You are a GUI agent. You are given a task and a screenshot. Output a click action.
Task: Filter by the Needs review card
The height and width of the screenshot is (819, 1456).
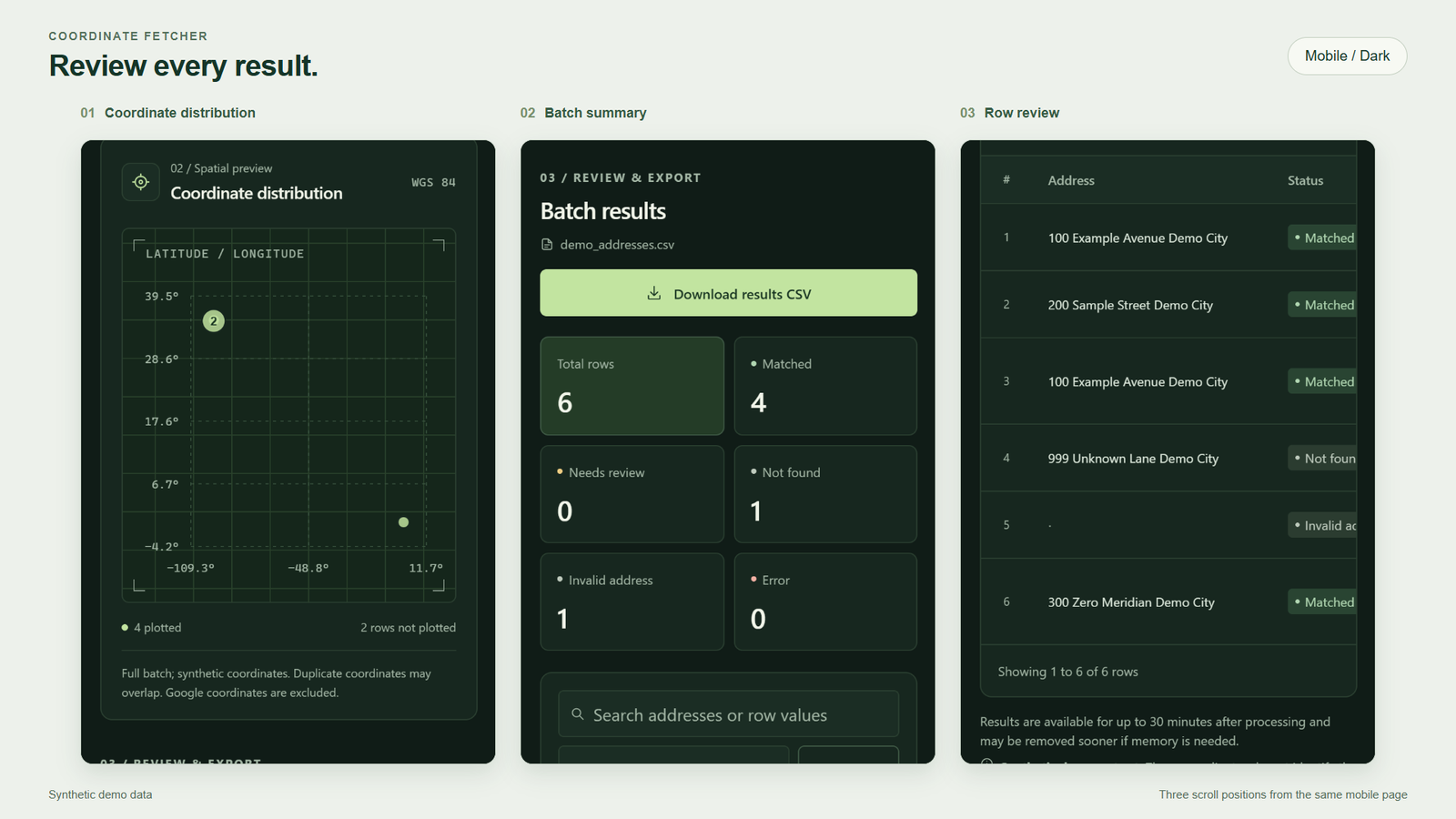[632, 494]
